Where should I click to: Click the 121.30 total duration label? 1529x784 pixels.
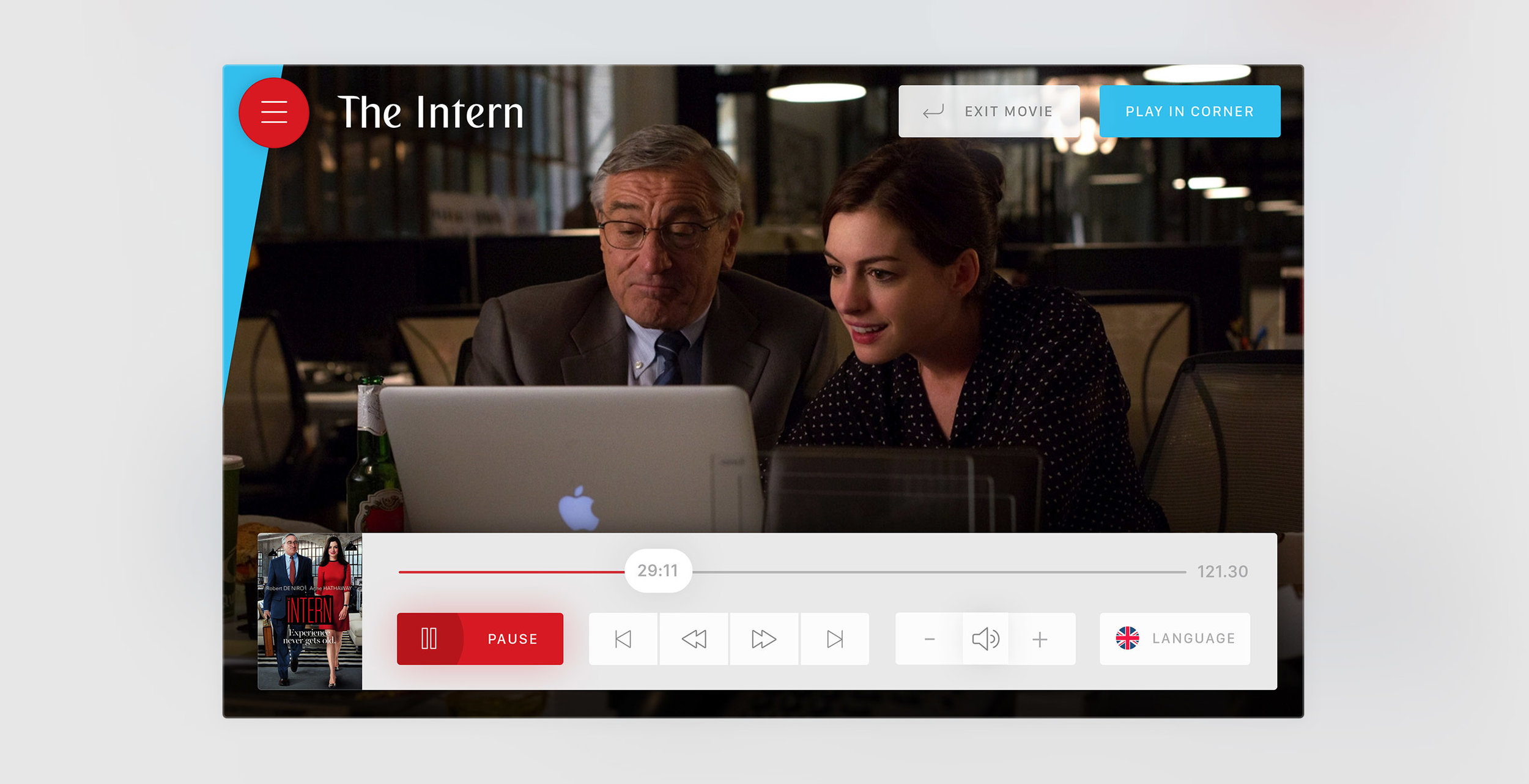tap(1222, 572)
